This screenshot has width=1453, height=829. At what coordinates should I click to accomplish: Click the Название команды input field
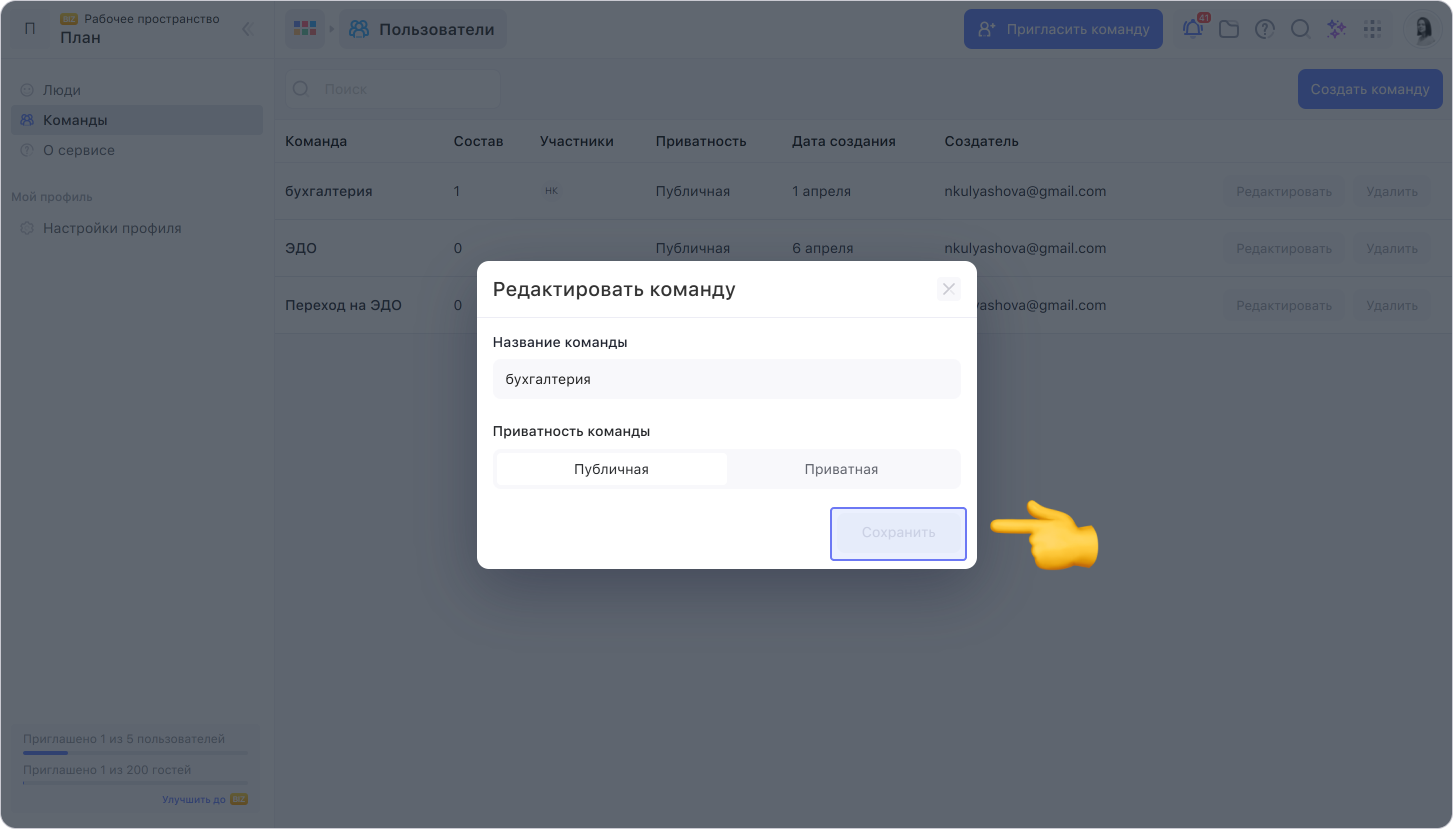726,379
